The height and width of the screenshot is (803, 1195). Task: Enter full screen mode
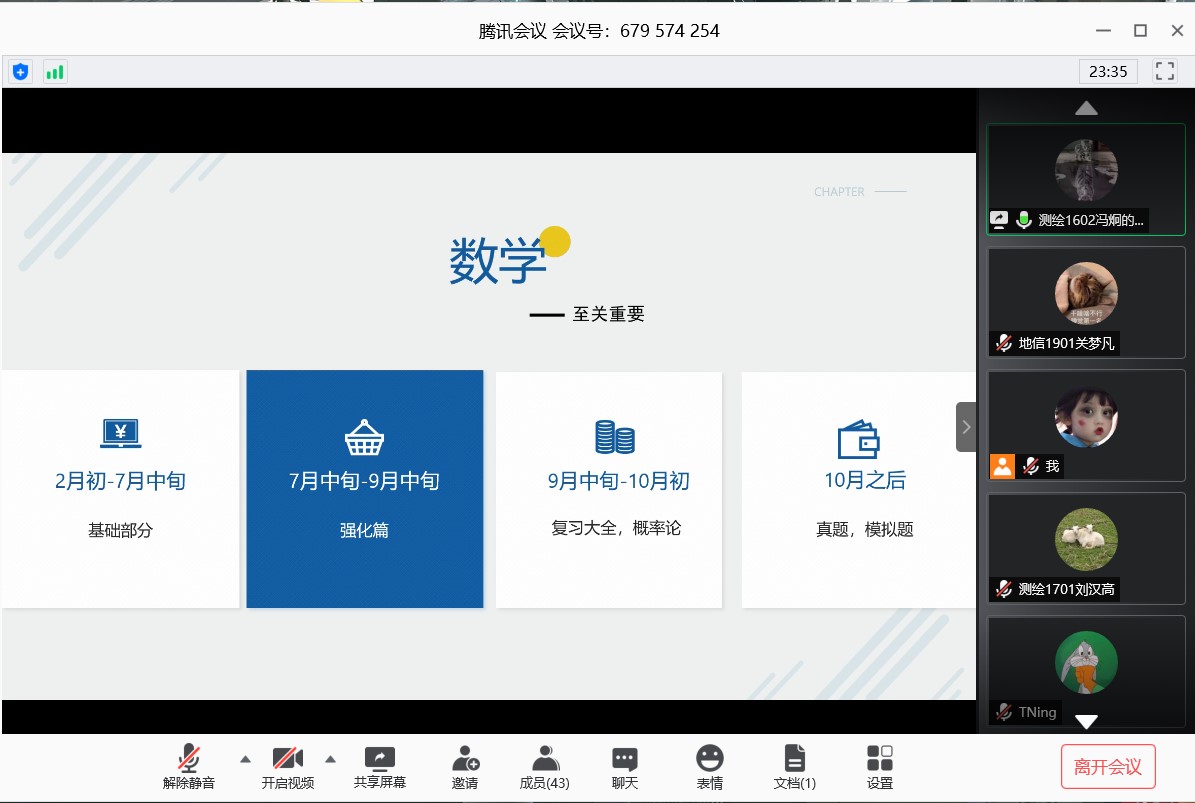(x=1164, y=72)
